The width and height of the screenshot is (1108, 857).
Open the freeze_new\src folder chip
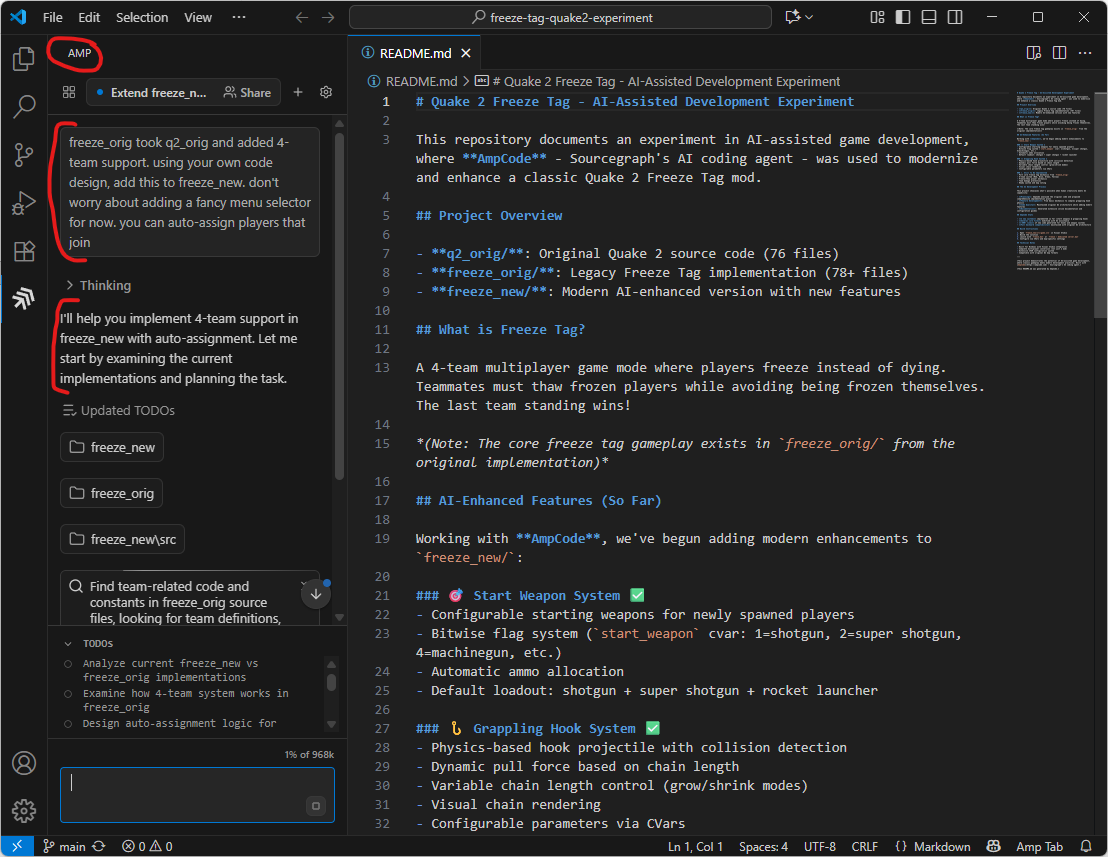pos(122,539)
